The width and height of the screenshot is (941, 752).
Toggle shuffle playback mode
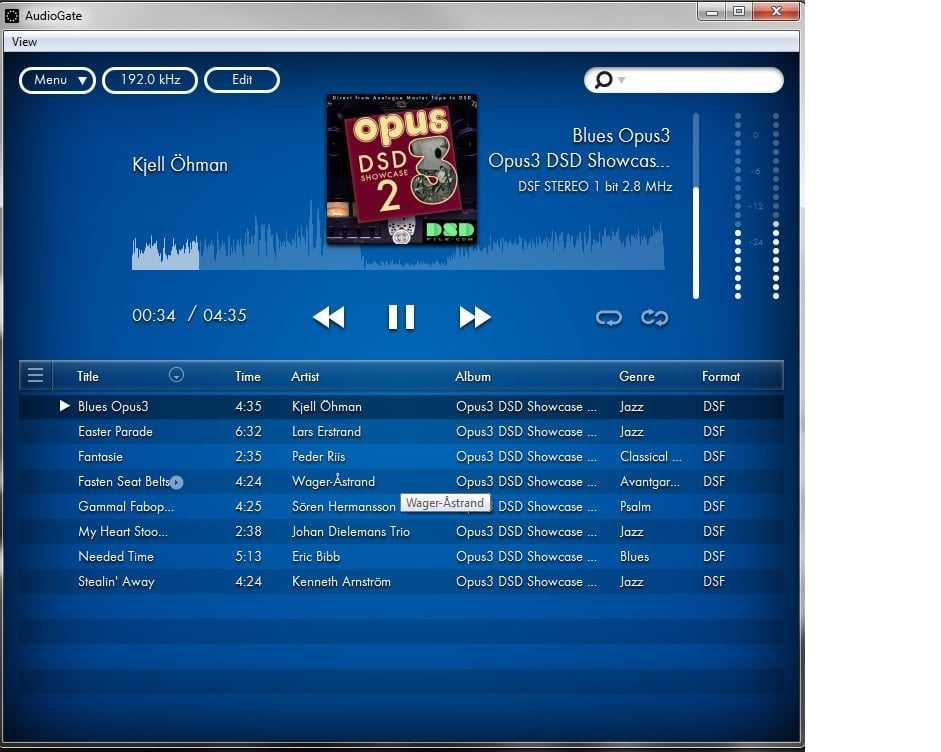654,317
